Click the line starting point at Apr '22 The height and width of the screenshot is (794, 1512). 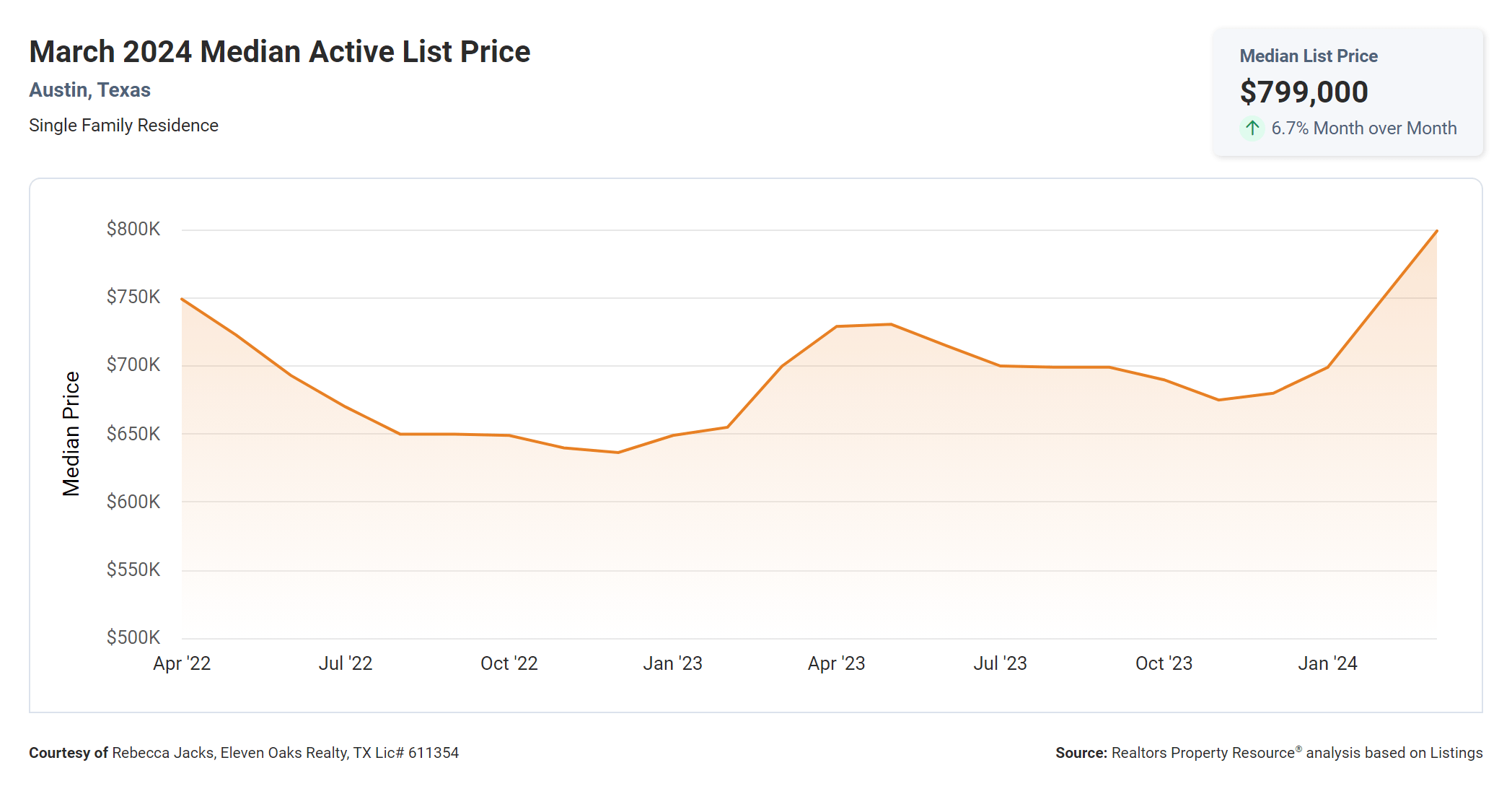coord(183,299)
